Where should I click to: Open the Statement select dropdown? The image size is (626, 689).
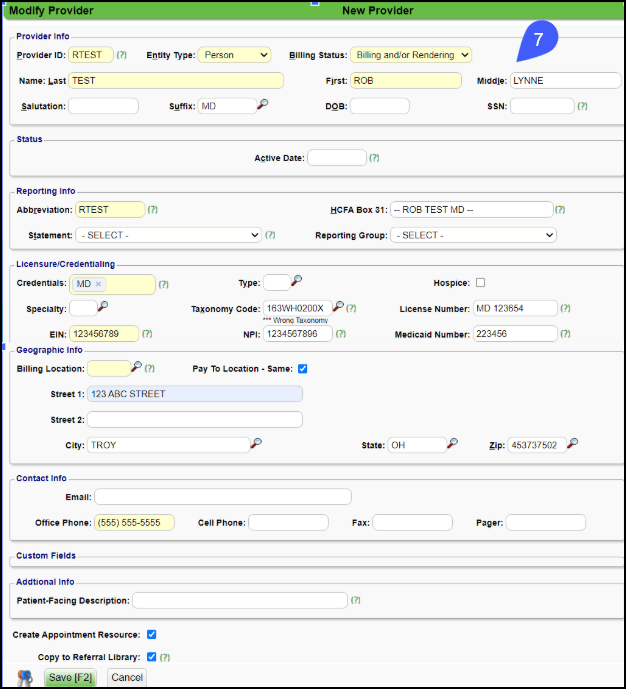click(168, 235)
